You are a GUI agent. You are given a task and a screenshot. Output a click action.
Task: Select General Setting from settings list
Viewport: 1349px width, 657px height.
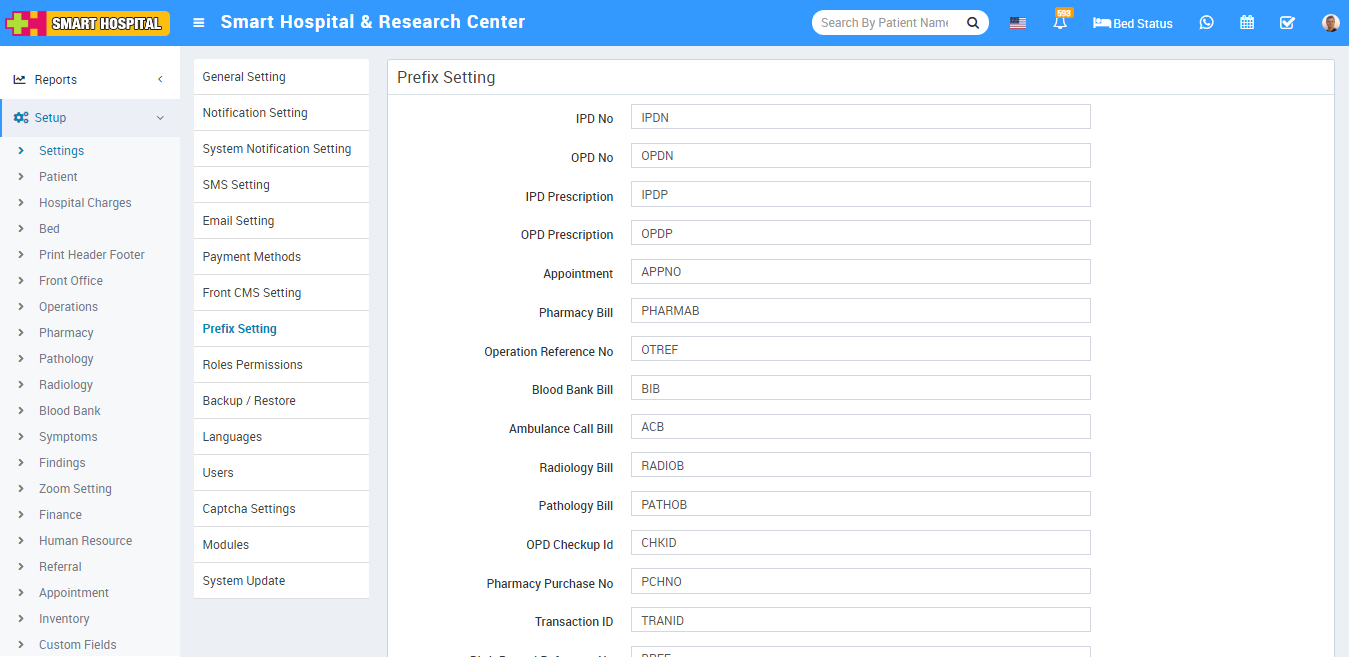[244, 77]
